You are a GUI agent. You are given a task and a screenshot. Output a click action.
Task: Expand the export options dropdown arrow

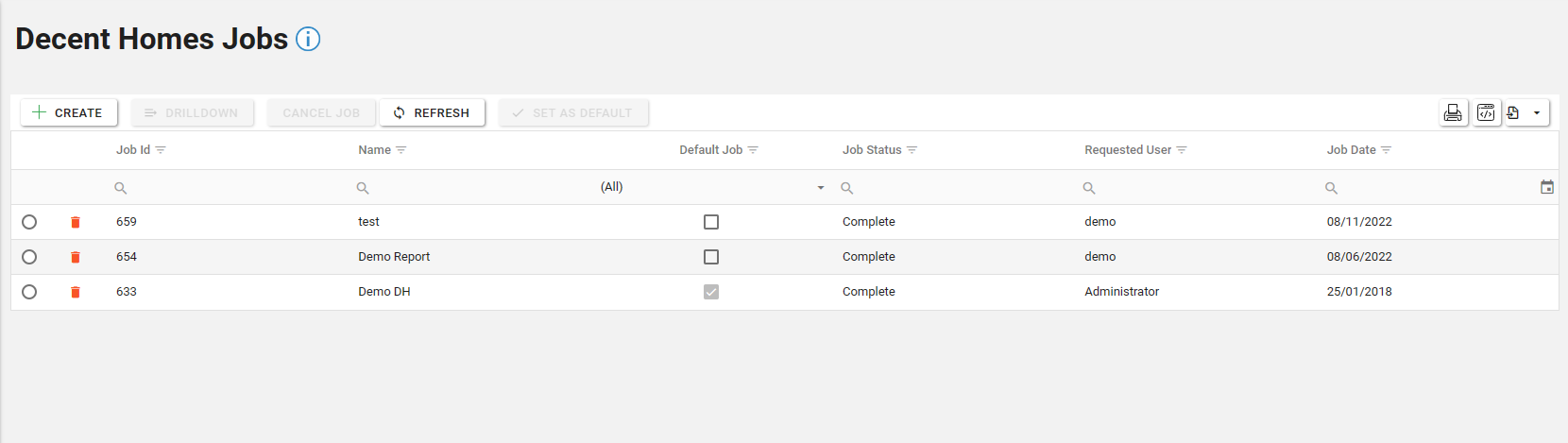(x=1537, y=113)
